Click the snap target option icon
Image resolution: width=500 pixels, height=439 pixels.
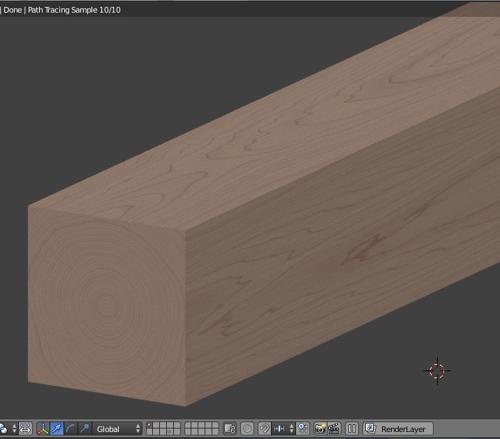point(302,429)
